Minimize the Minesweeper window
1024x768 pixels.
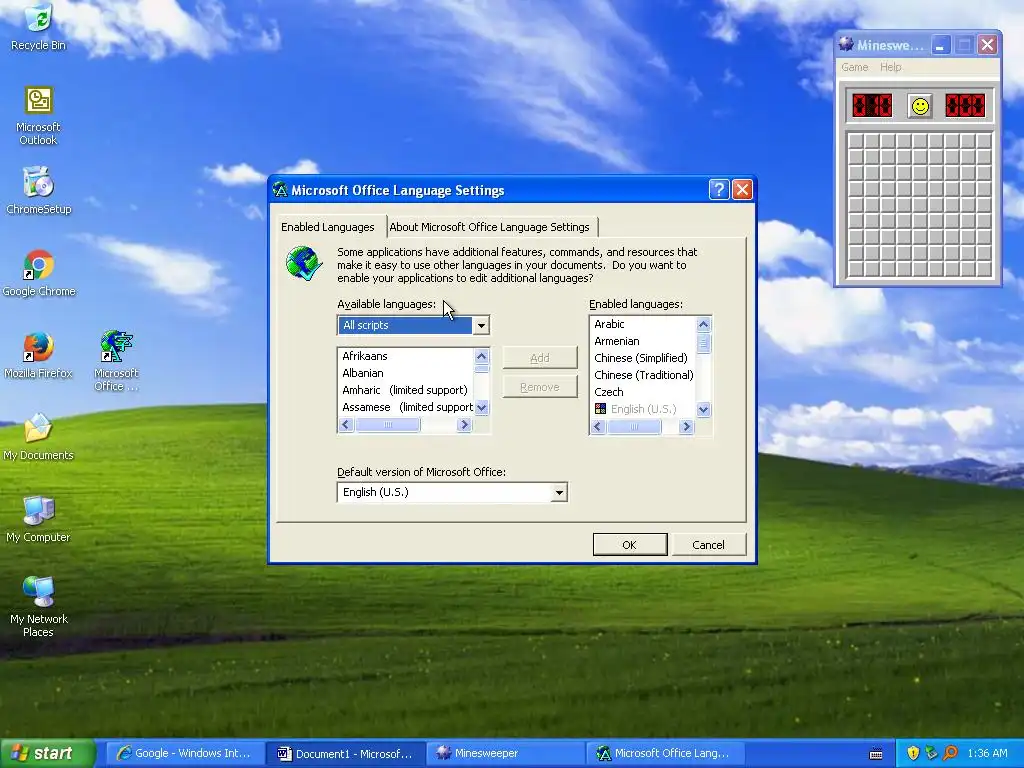pos(940,45)
